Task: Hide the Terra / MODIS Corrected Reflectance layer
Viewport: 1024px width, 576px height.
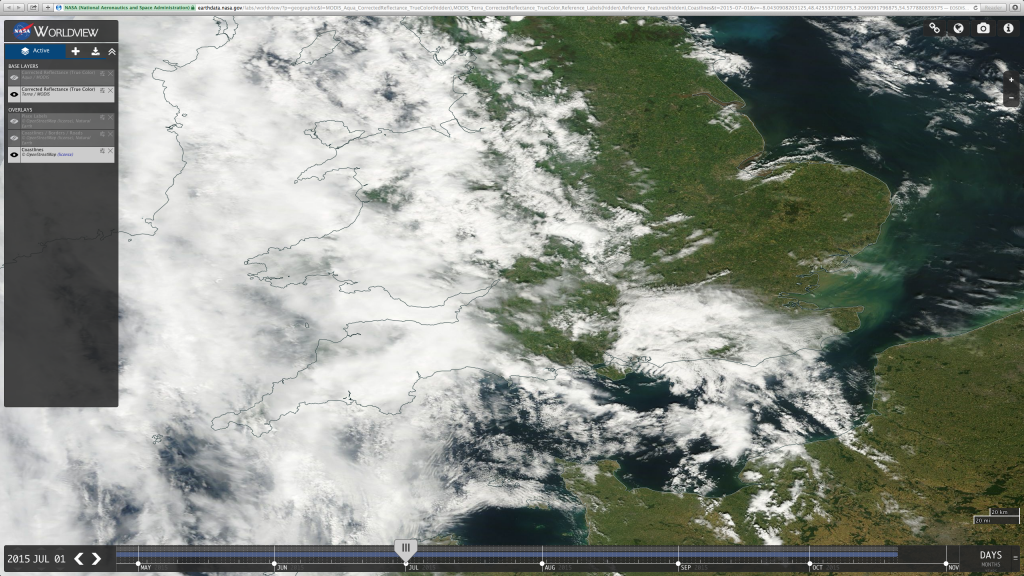Action: click(14, 94)
